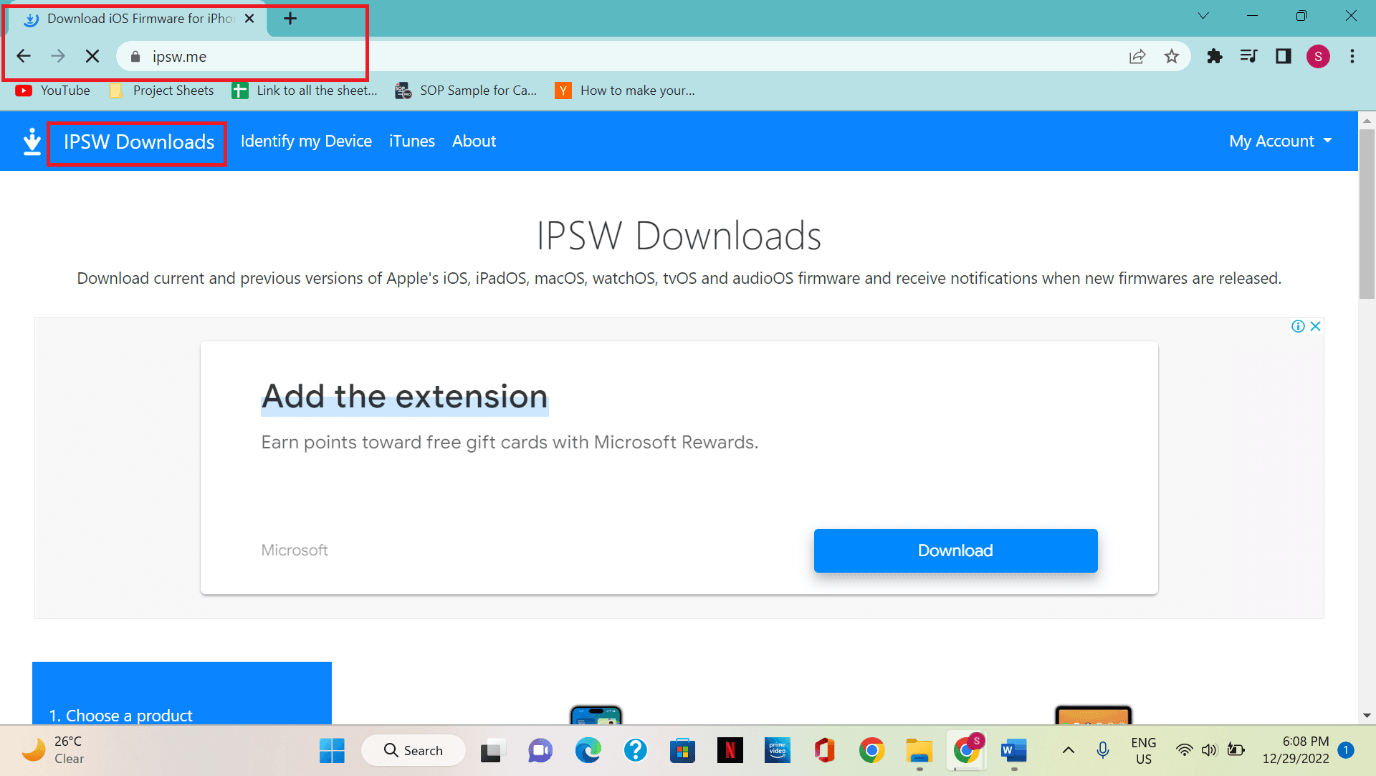Launch Prime Video from the taskbar

(777, 750)
